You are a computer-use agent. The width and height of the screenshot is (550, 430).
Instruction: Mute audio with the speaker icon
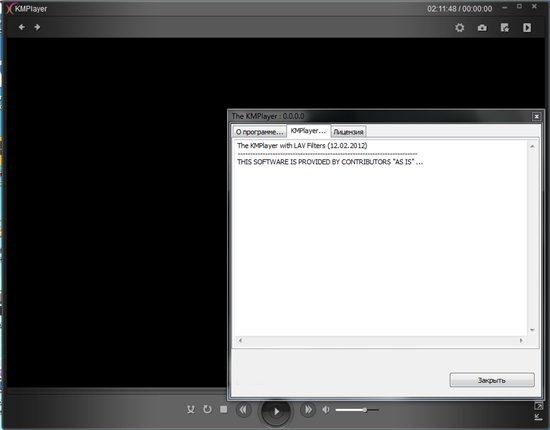[326, 409]
